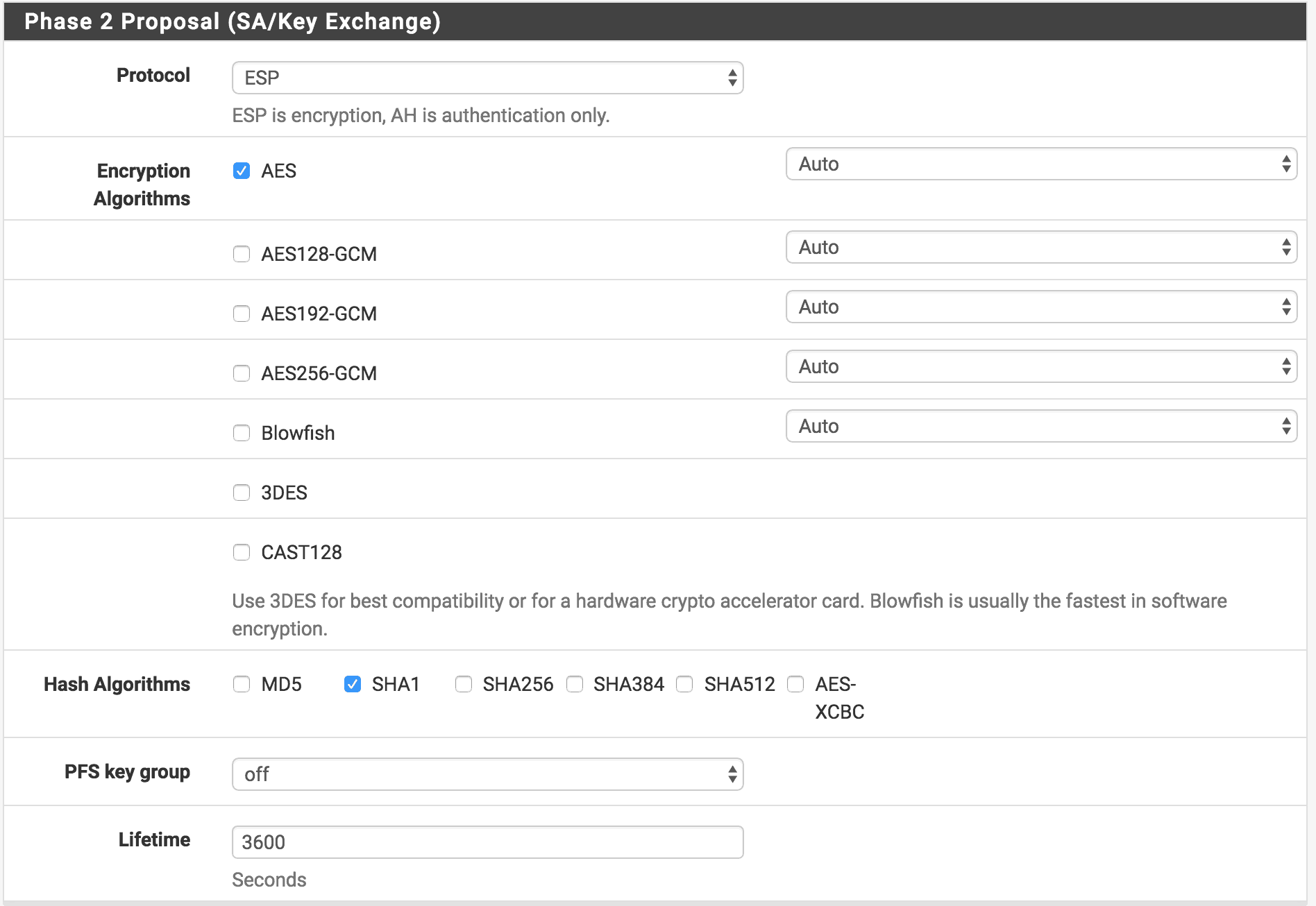This screenshot has width=1316, height=906.
Task: Open the Protocol ESP dropdown
Action: (x=488, y=78)
